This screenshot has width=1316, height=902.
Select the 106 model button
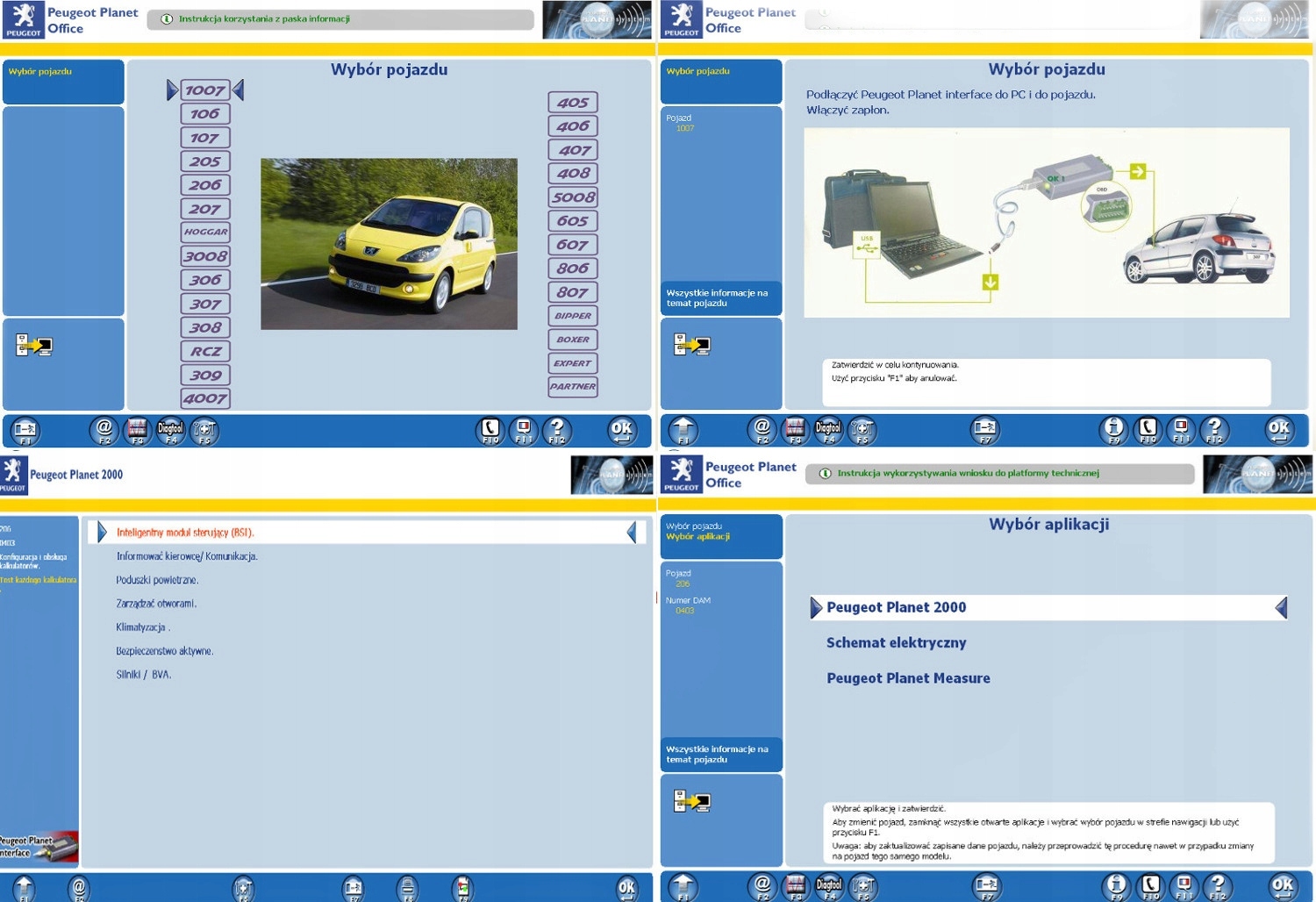point(205,114)
